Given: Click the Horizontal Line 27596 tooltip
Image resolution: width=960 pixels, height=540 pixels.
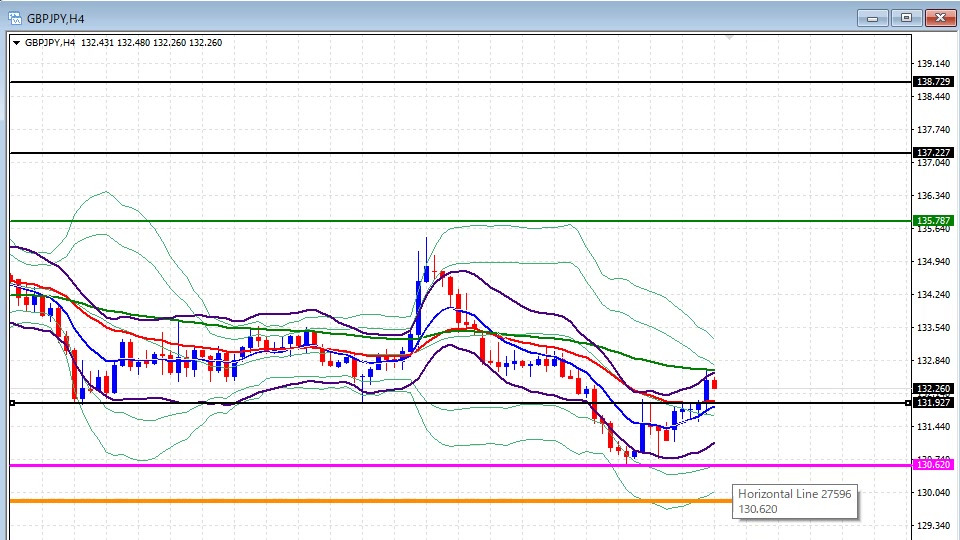Looking at the screenshot, I should 795,501.
